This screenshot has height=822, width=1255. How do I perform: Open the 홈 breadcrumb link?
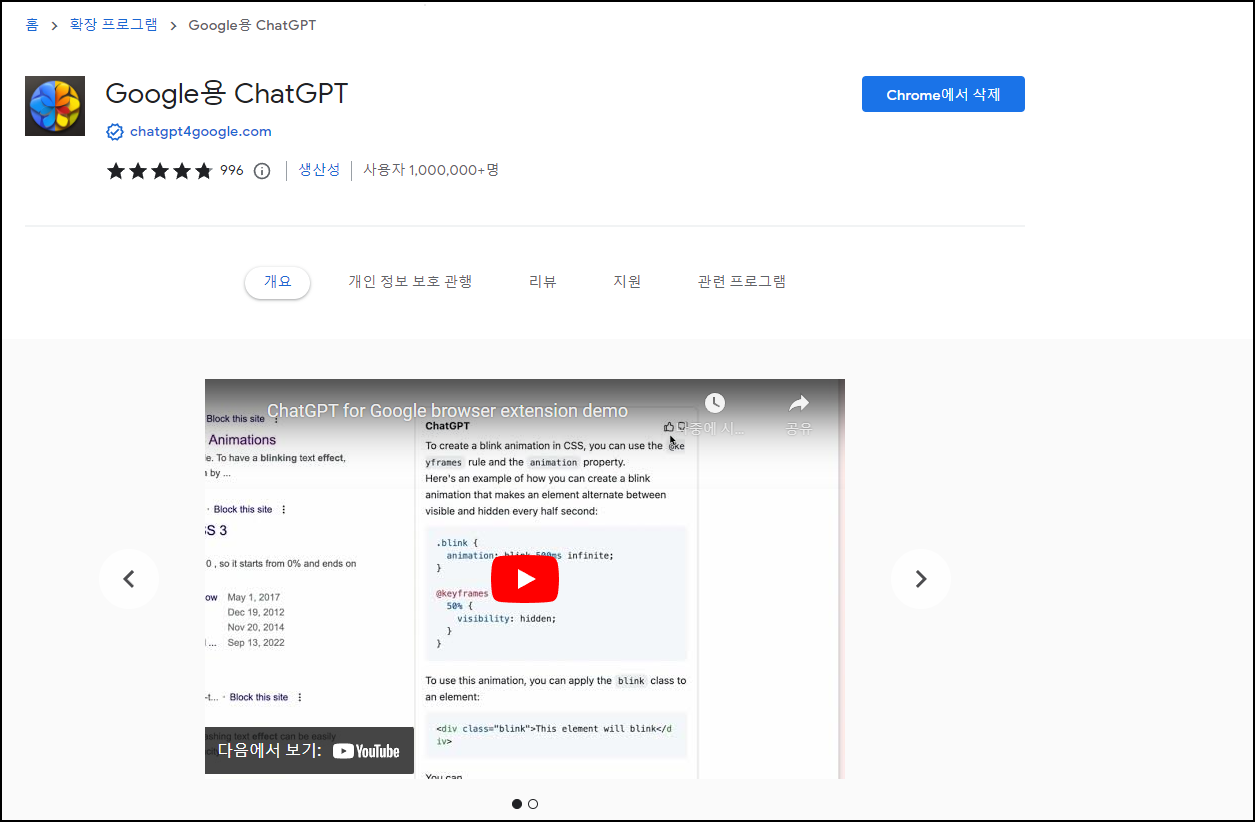pos(32,25)
